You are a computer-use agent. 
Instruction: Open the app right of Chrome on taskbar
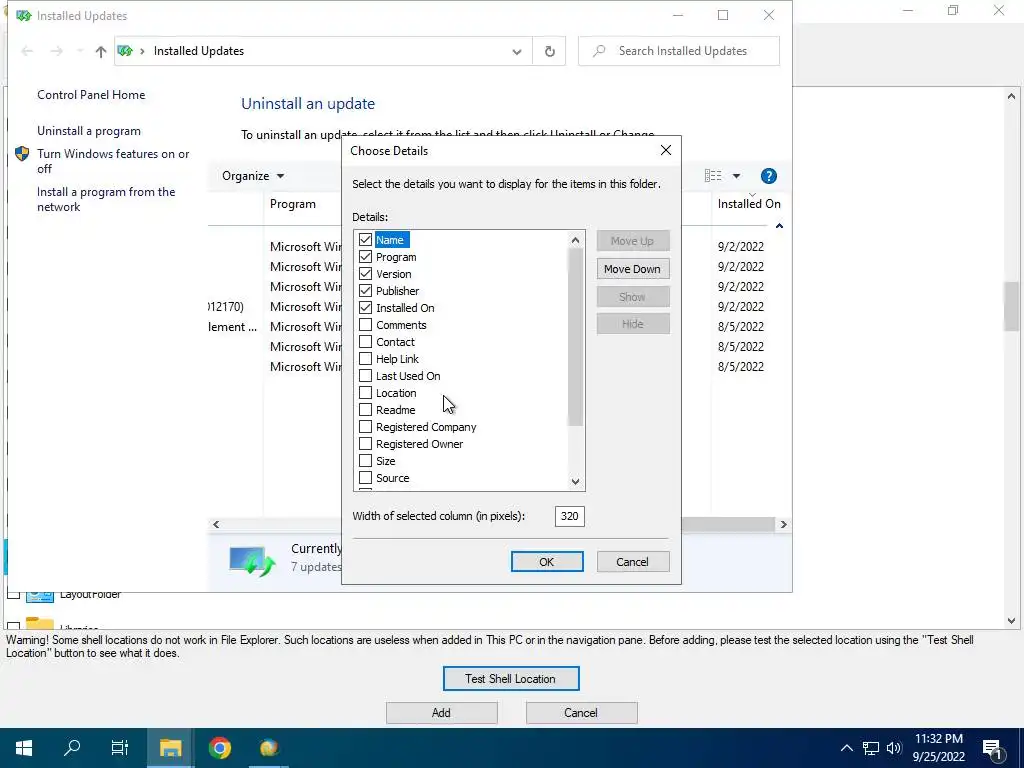(268, 748)
